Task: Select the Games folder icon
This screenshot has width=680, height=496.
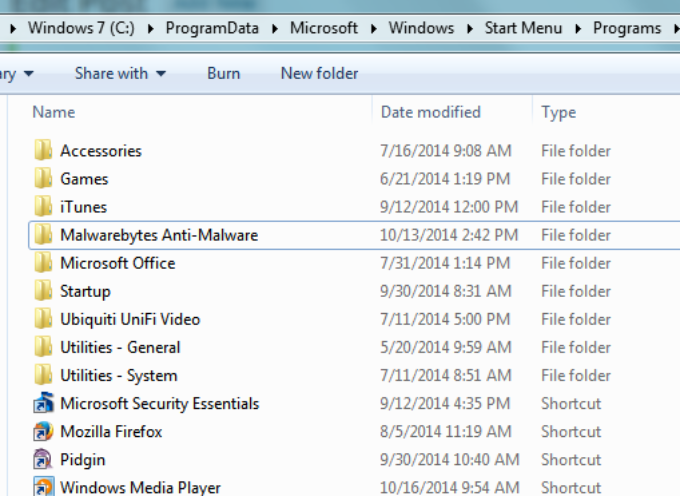Action: pyautogui.click(x=43, y=178)
